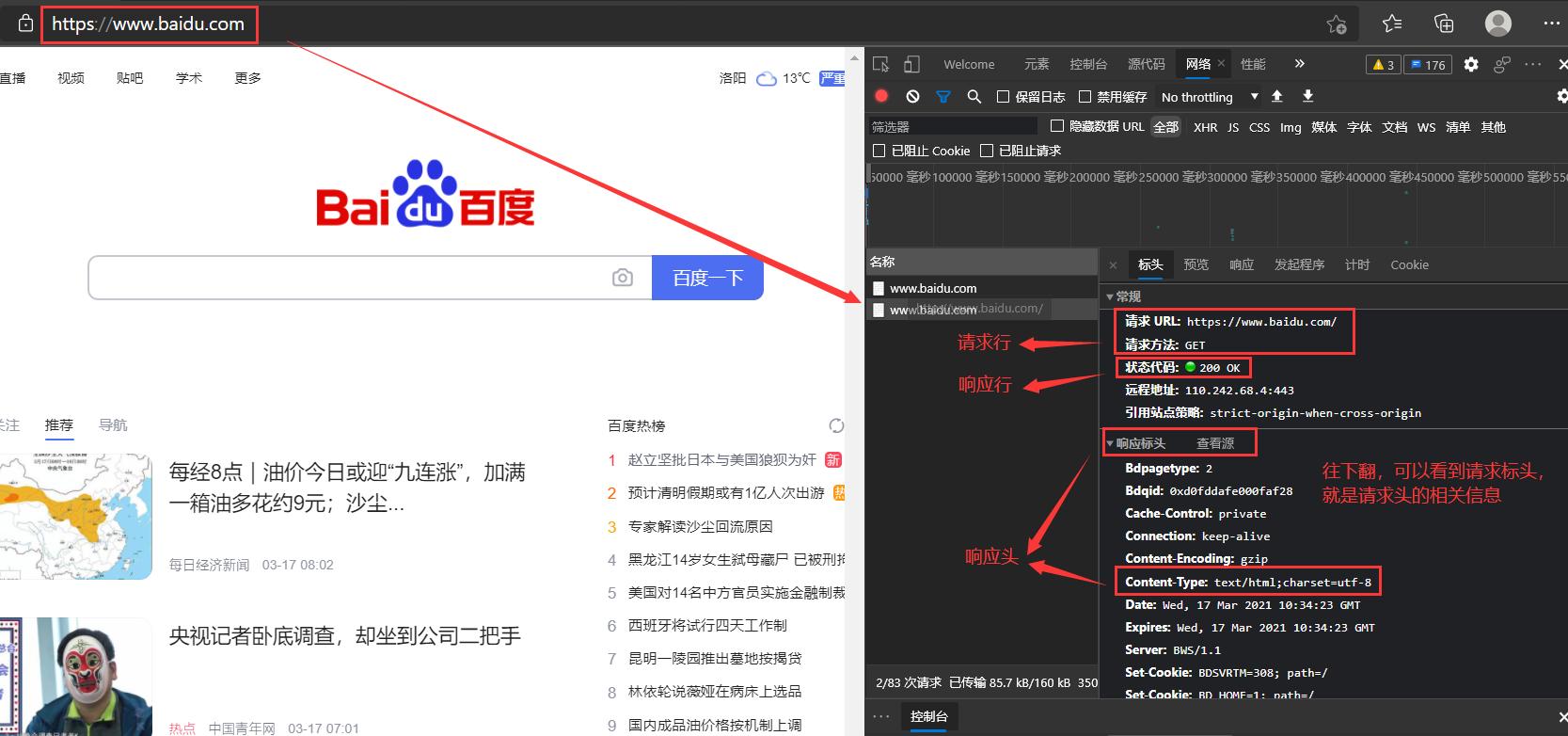Open the request Cookie tab

coord(1409,265)
